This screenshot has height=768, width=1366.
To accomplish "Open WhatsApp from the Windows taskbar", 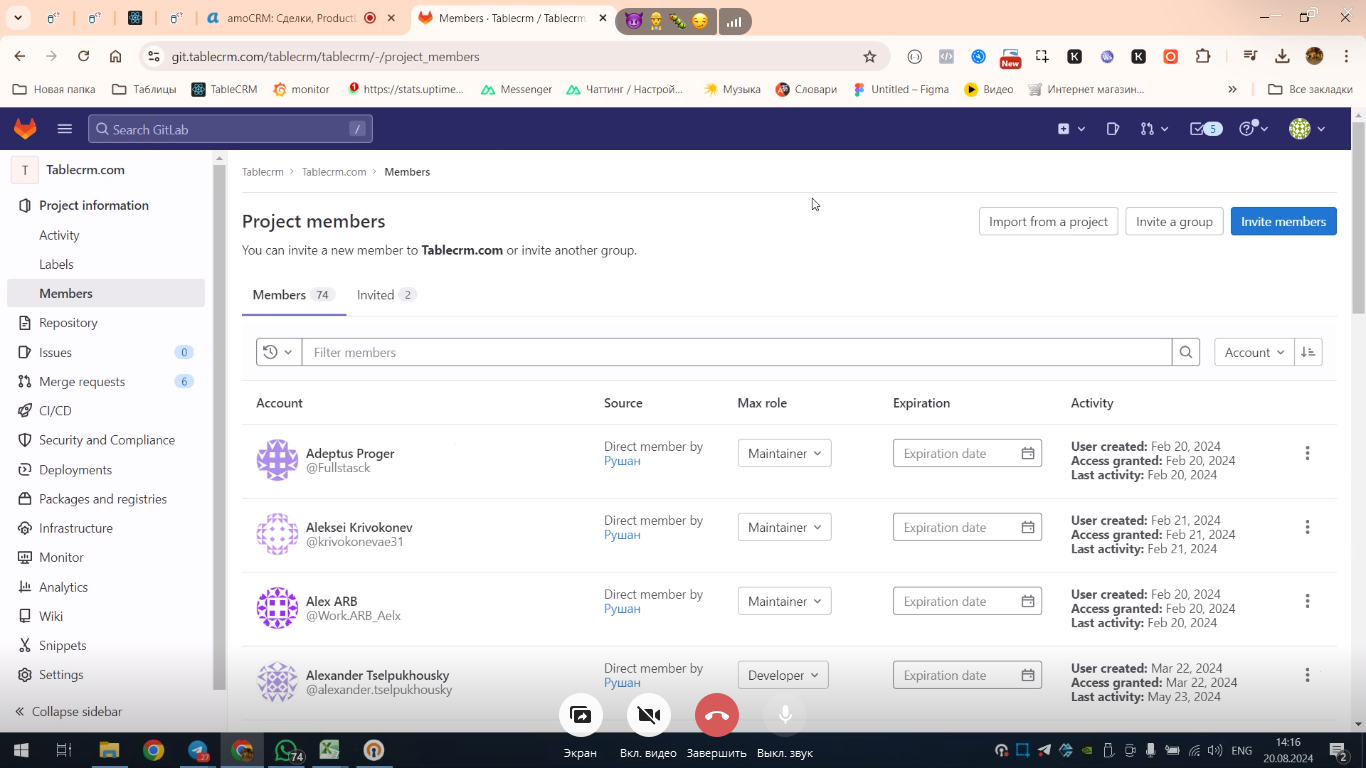I will (288, 750).
